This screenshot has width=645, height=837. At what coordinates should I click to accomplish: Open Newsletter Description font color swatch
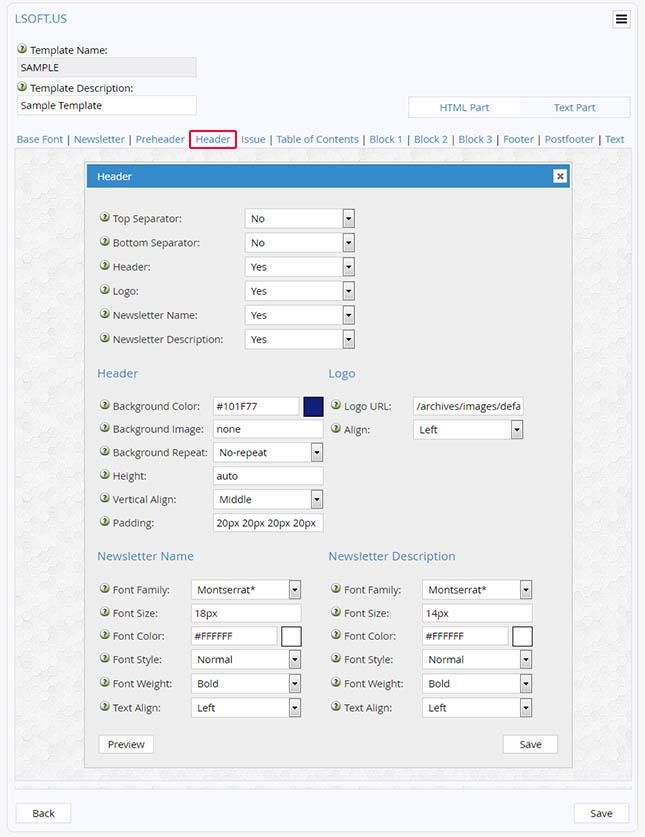click(522, 636)
